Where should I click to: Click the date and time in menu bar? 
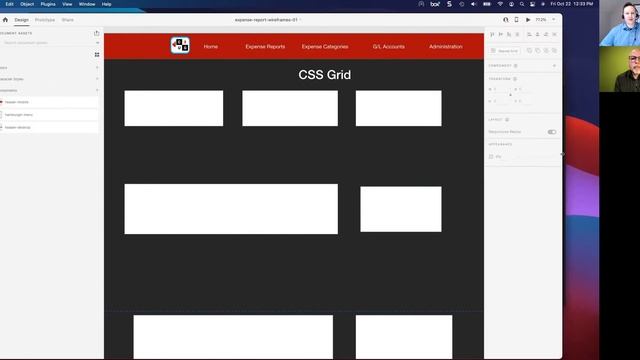(x=572, y=4)
